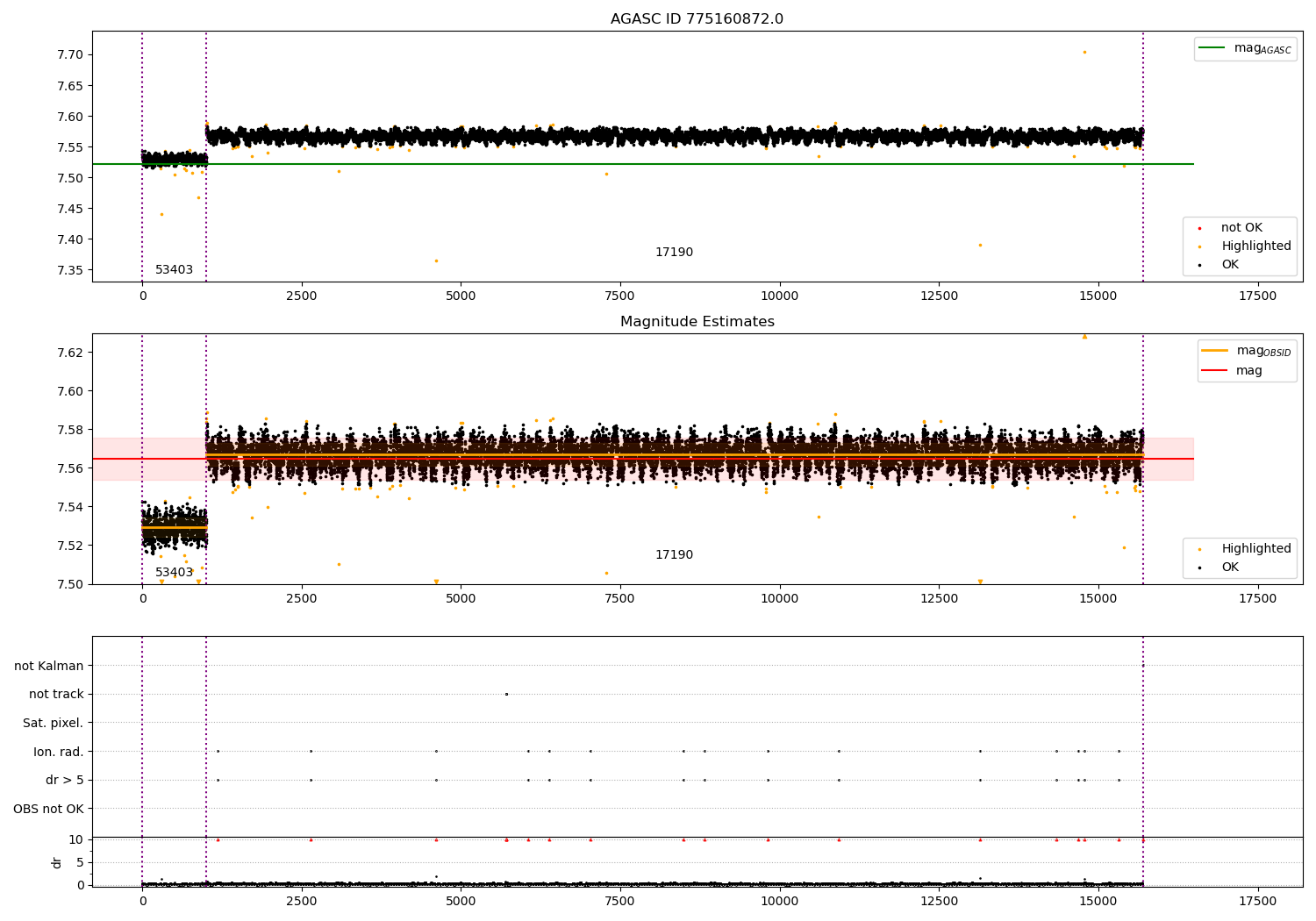Click the 5 tick on the dr axis
This screenshot has height=921, width=1316.
pyautogui.click(x=80, y=862)
